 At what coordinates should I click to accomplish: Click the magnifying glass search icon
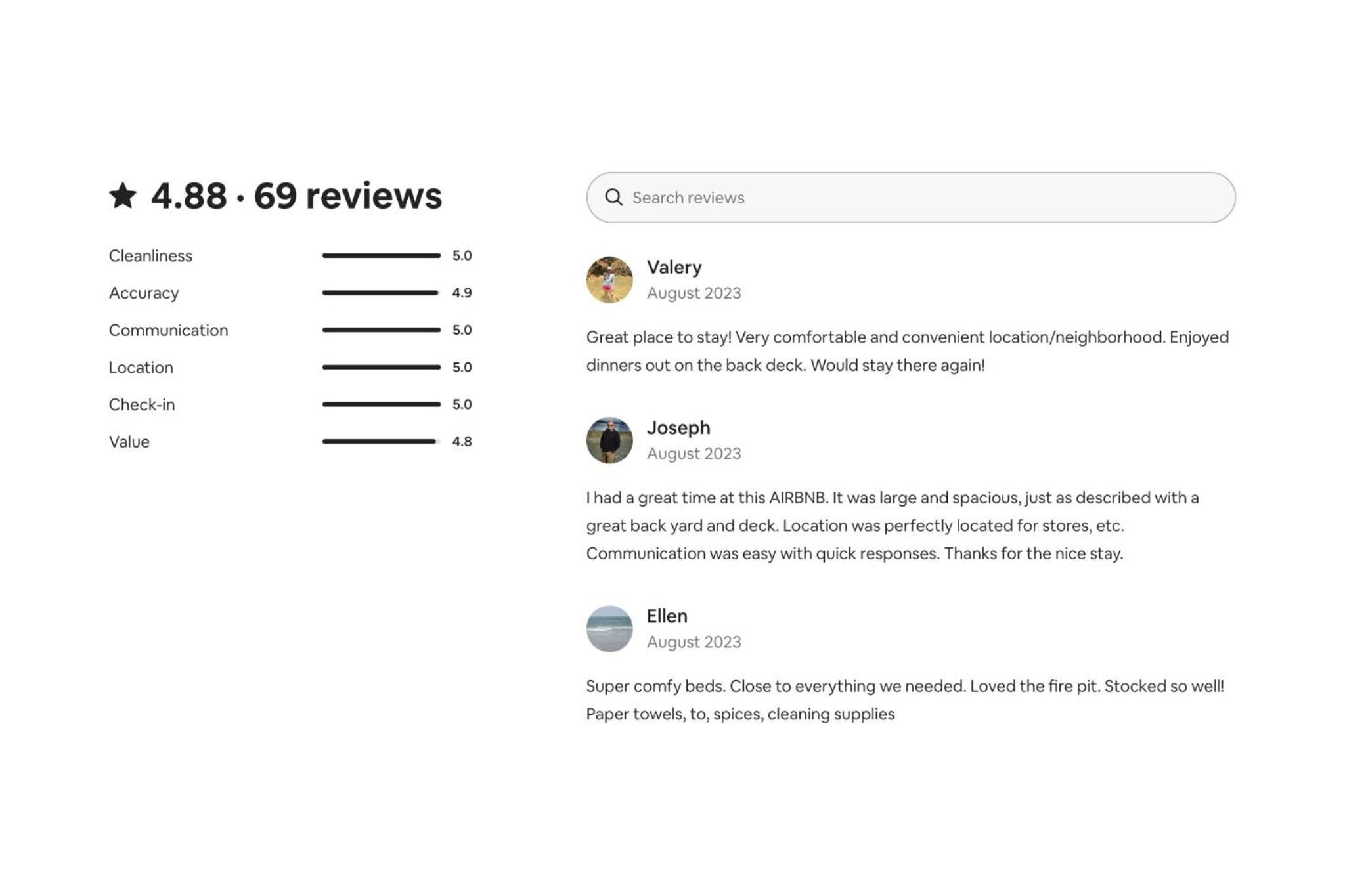point(613,198)
